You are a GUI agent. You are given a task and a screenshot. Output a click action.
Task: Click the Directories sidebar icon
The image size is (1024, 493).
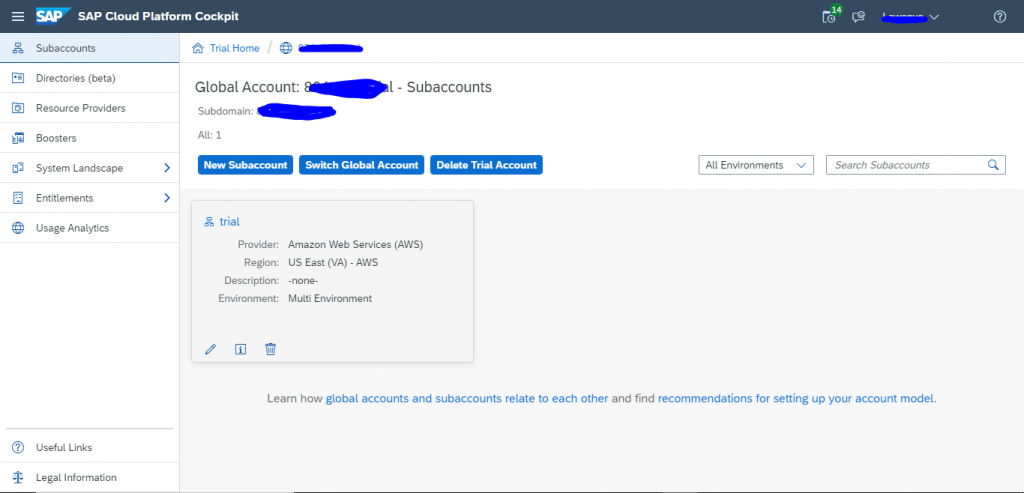[18, 78]
